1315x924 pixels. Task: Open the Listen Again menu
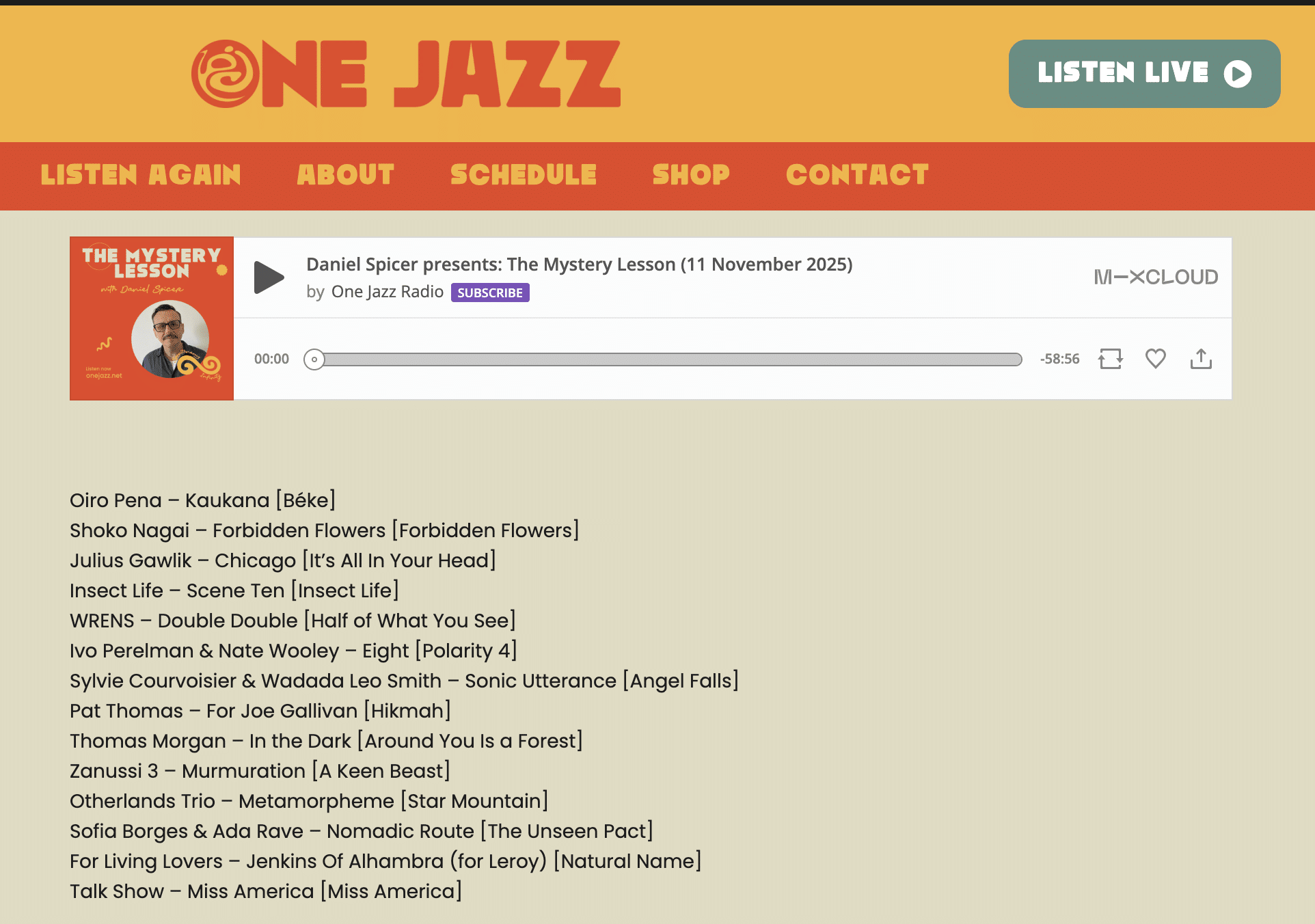tap(141, 175)
